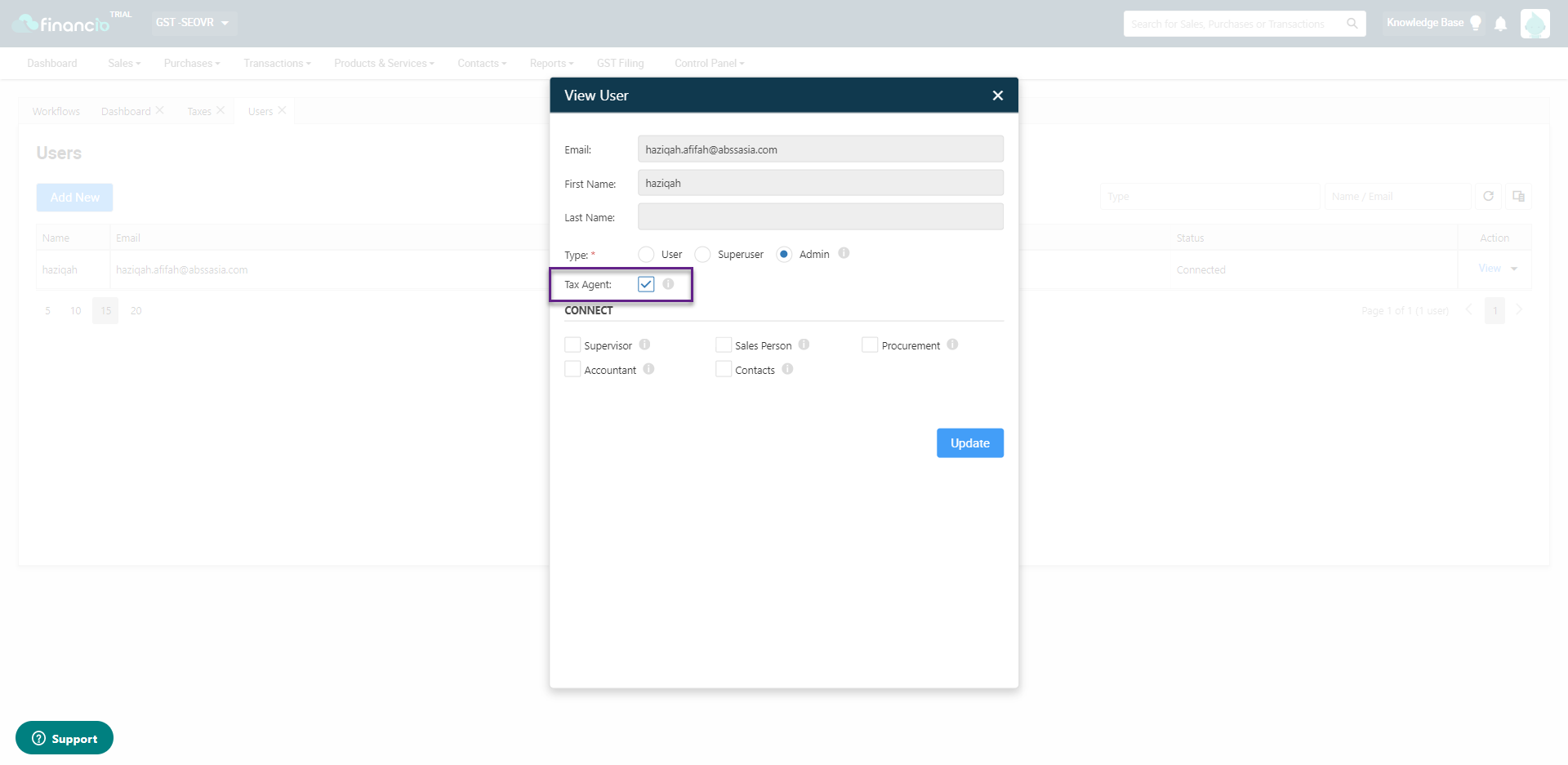Click the Add New button

(x=74, y=198)
